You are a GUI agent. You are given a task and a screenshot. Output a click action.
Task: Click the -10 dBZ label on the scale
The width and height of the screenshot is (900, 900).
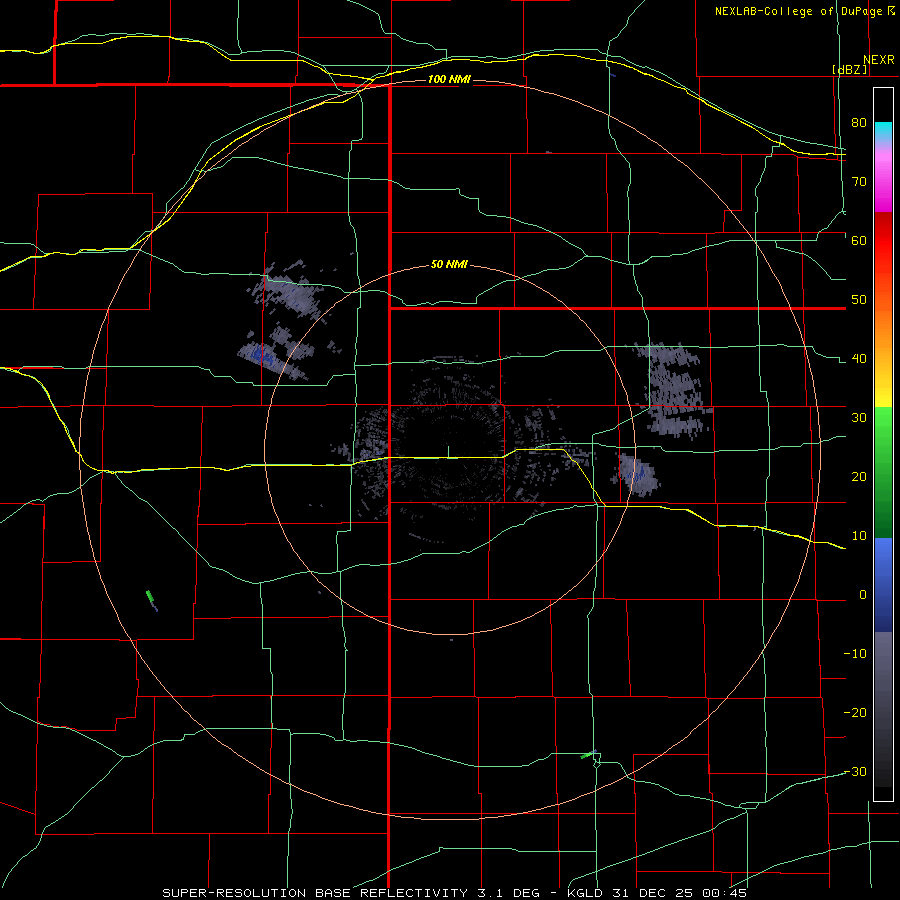(855, 654)
